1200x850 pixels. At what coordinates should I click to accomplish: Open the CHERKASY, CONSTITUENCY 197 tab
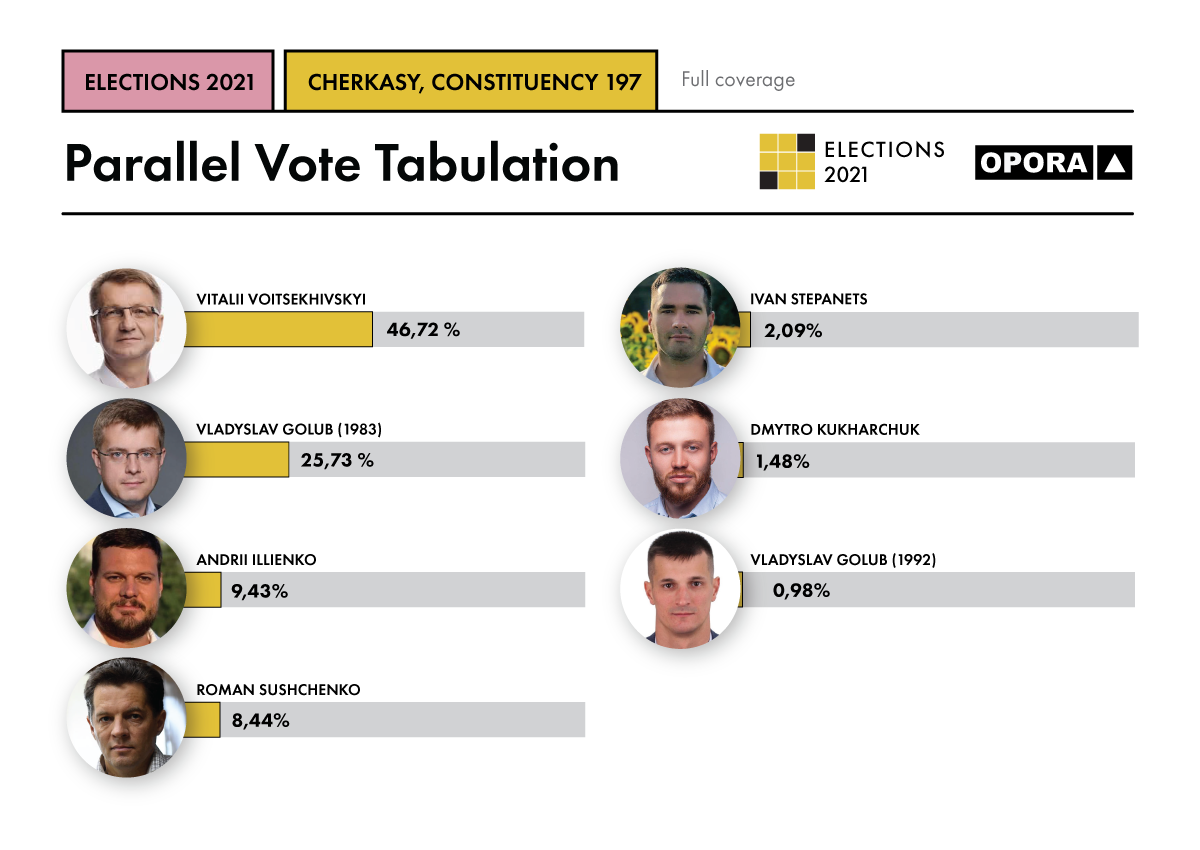click(x=471, y=81)
